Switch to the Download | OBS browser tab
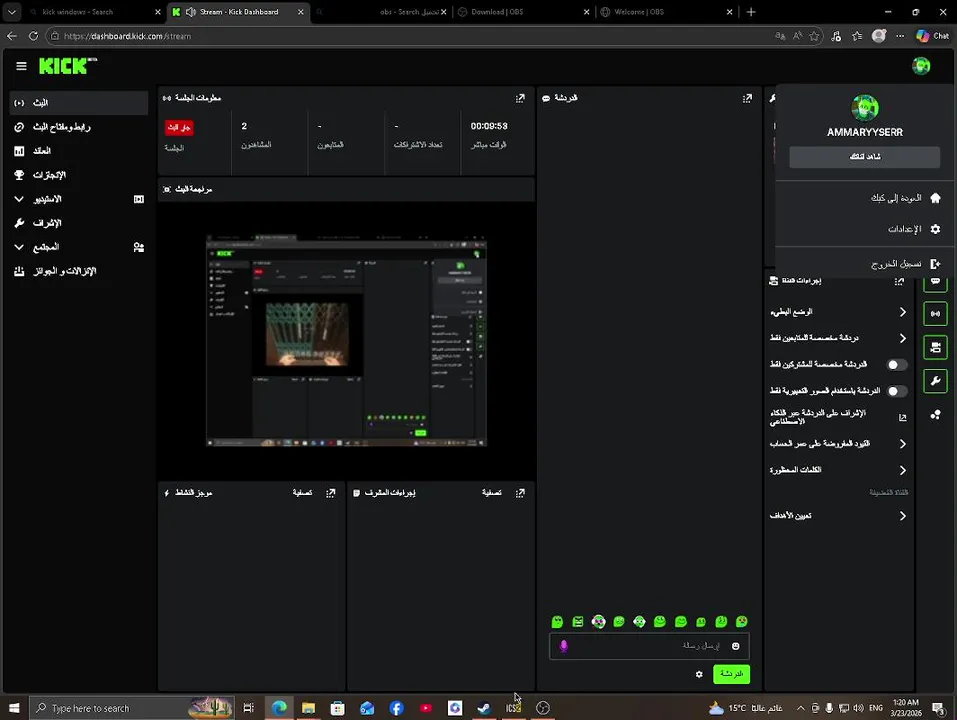Viewport: 957px width, 720px height. pyautogui.click(x=524, y=12)
